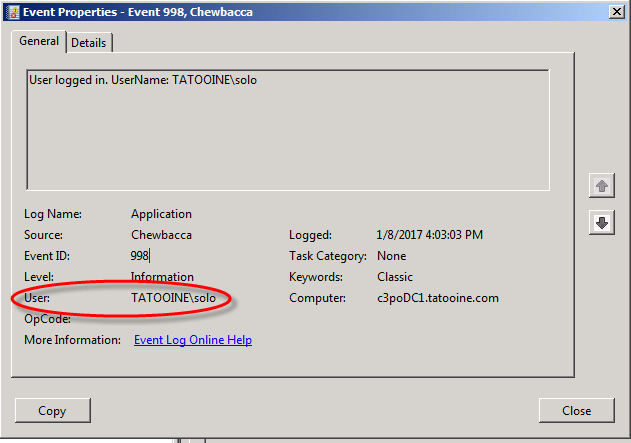
Task: Click the Keywords: label
Action: pos(316,277)
